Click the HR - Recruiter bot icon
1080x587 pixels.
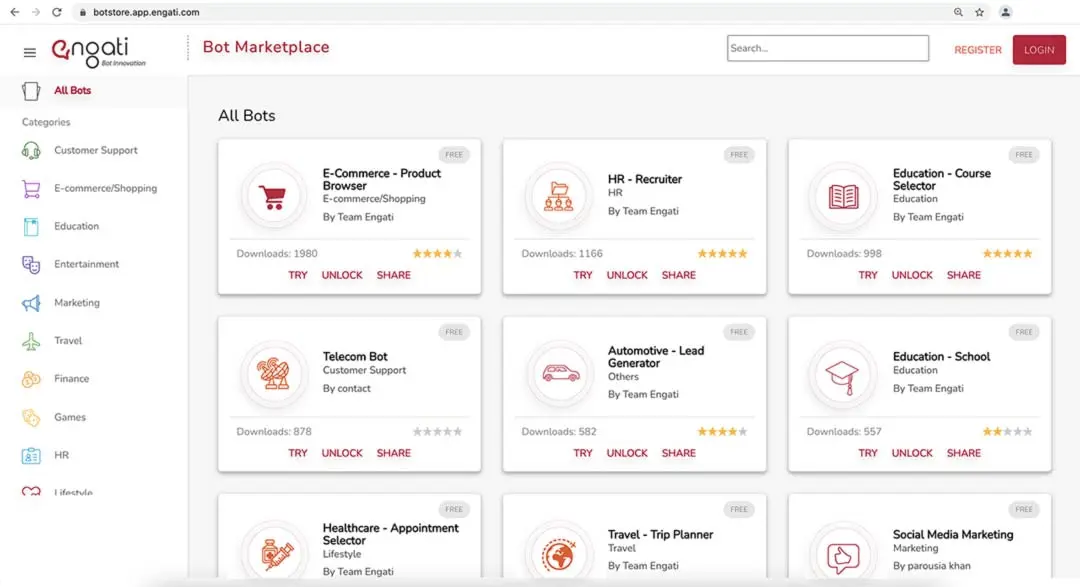558,196
